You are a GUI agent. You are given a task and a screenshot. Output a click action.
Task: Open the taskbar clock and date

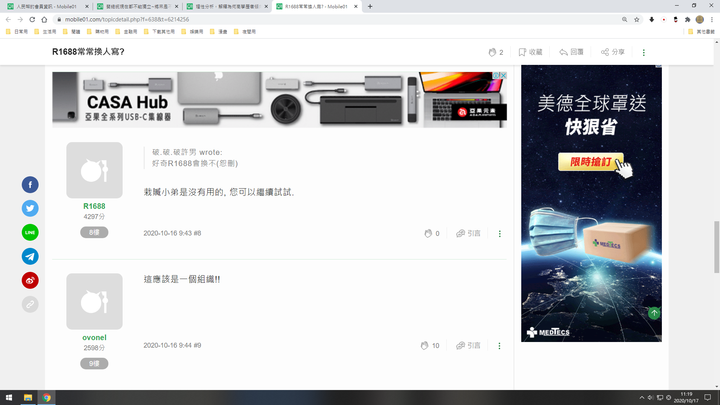click(686, 398)
